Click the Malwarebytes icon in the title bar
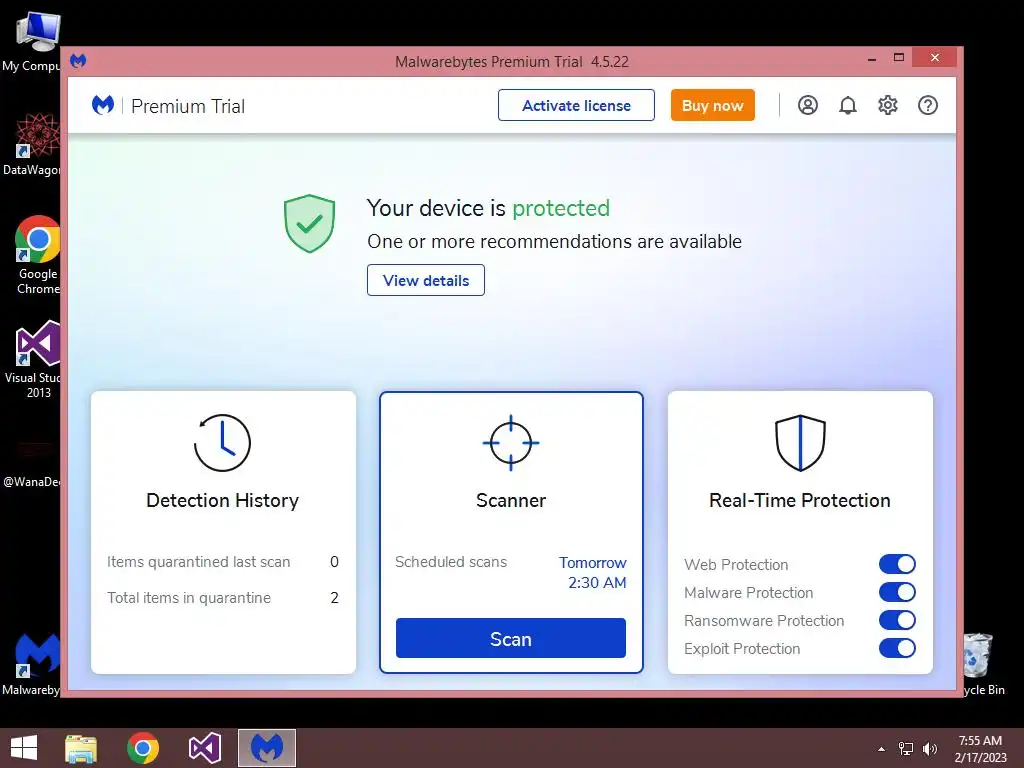This screenshot has width=1024, height=768. (78, 61)
